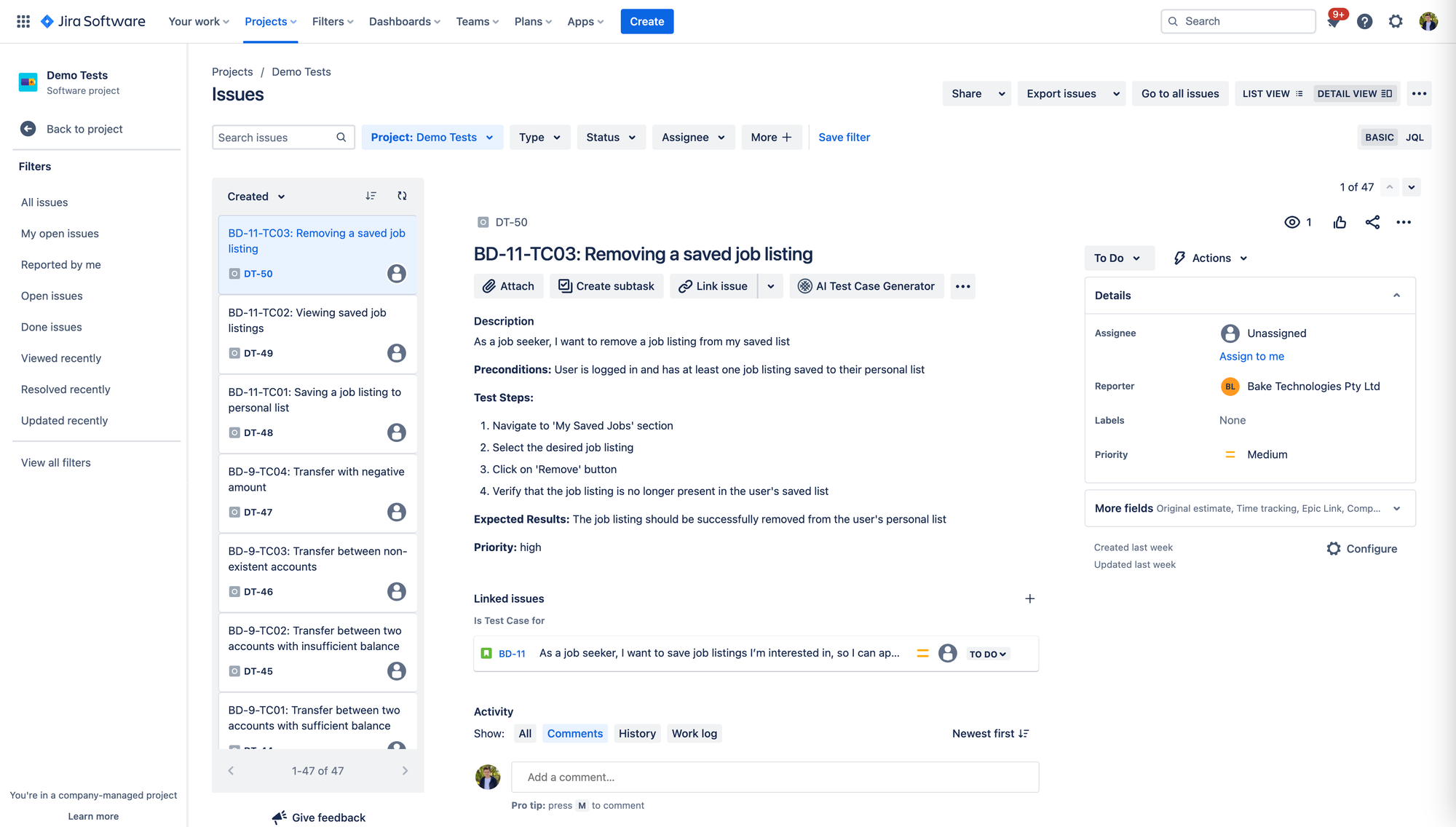Open the Dashboards menu
The image size is (1456, 827).
point(404,22)
